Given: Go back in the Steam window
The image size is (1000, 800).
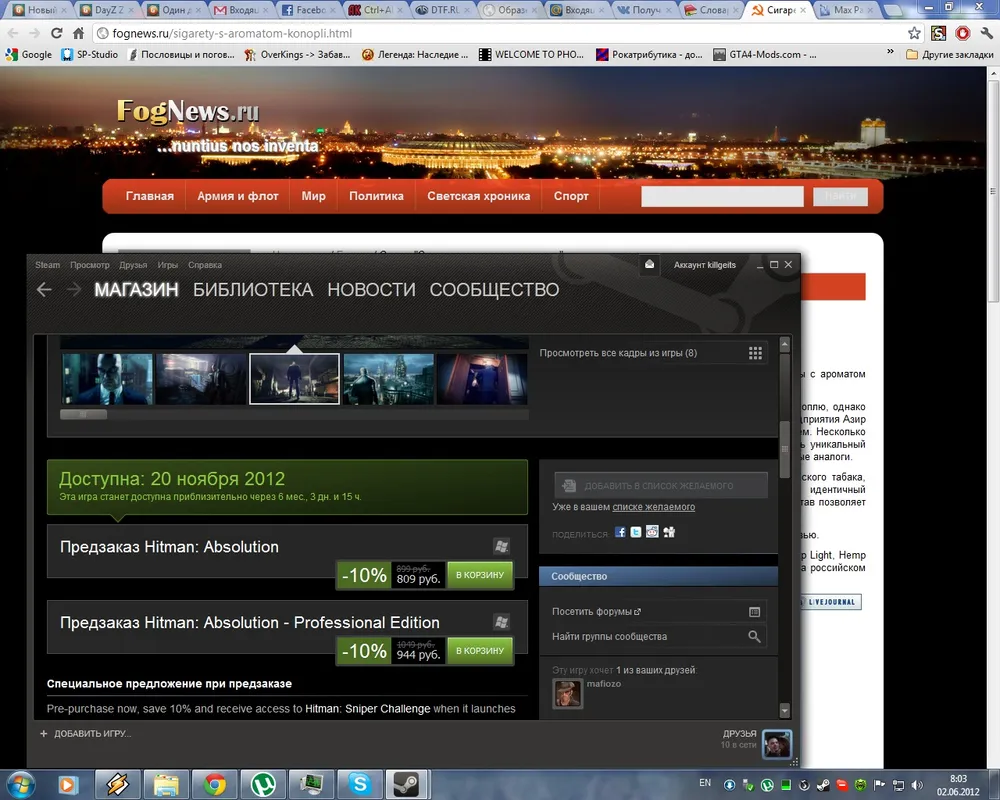Looking at the screenshot, I should [x=44, y=290].
